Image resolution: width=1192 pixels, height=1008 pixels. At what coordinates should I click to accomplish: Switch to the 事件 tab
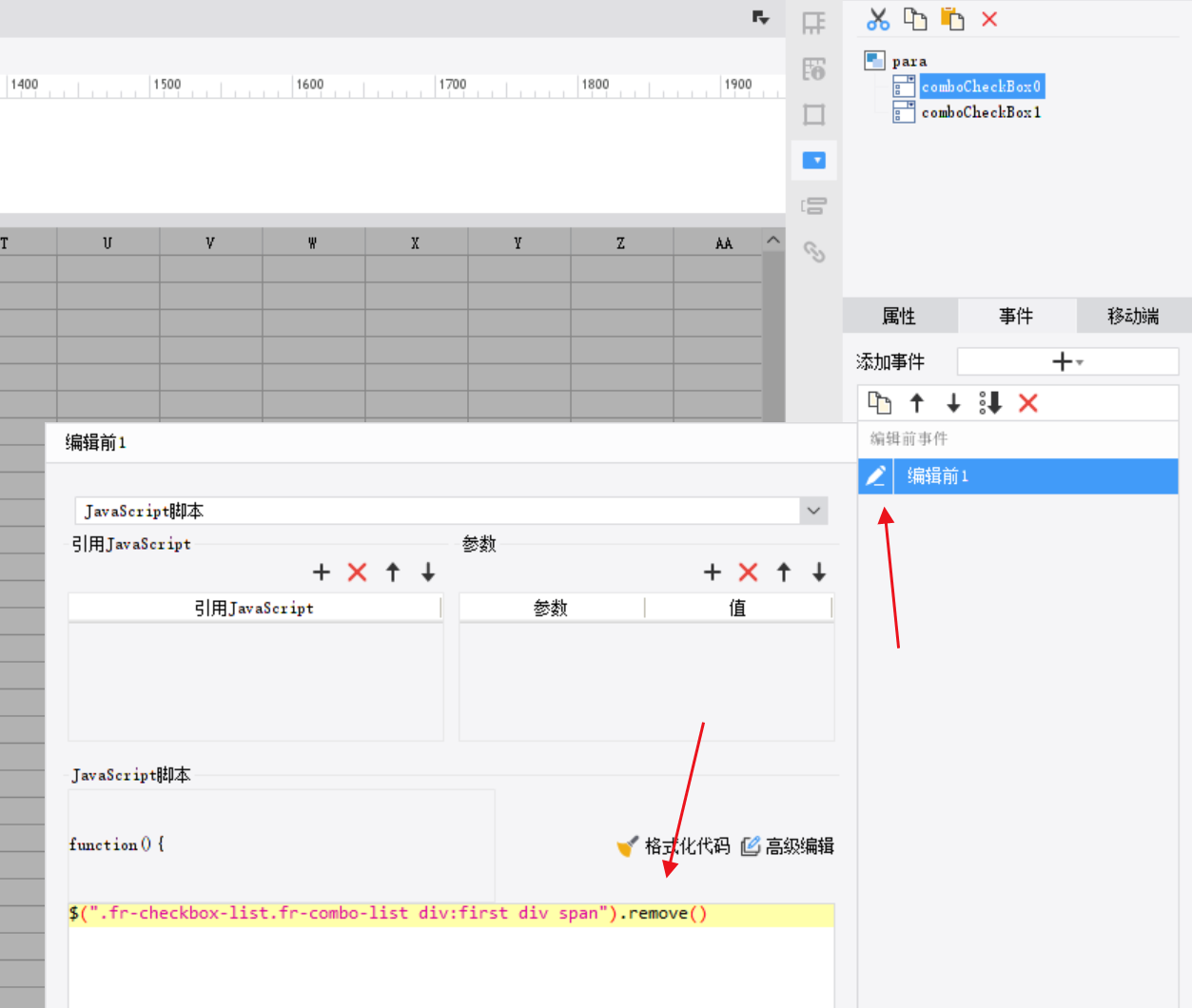pyautogui.click(x=1016, y=316)
